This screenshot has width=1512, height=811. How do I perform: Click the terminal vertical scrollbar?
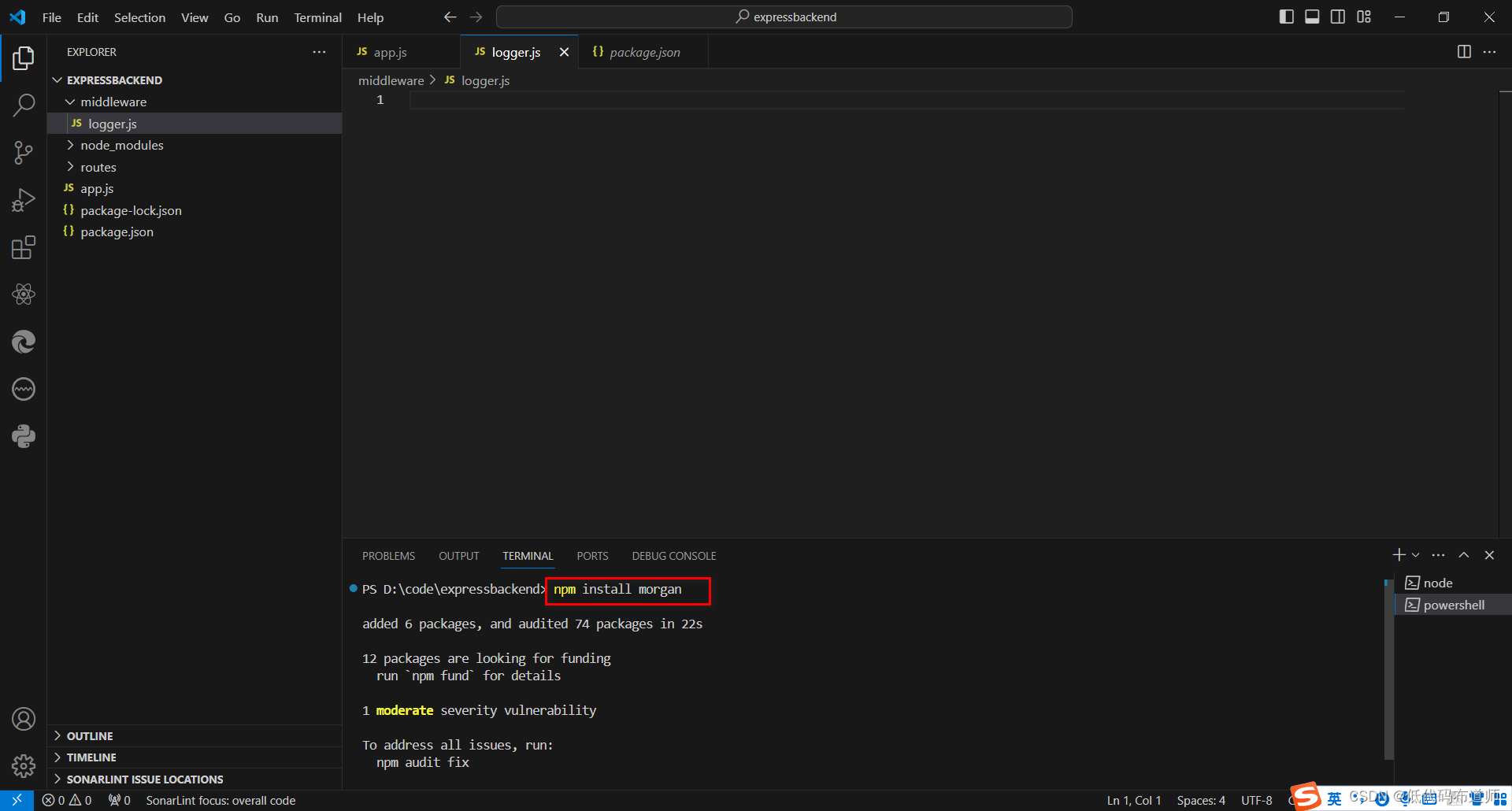(1388, 669)
